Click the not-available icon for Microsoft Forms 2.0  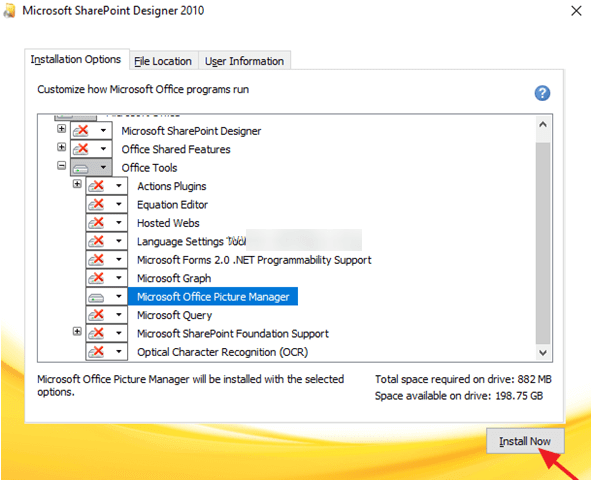(96, 259)
